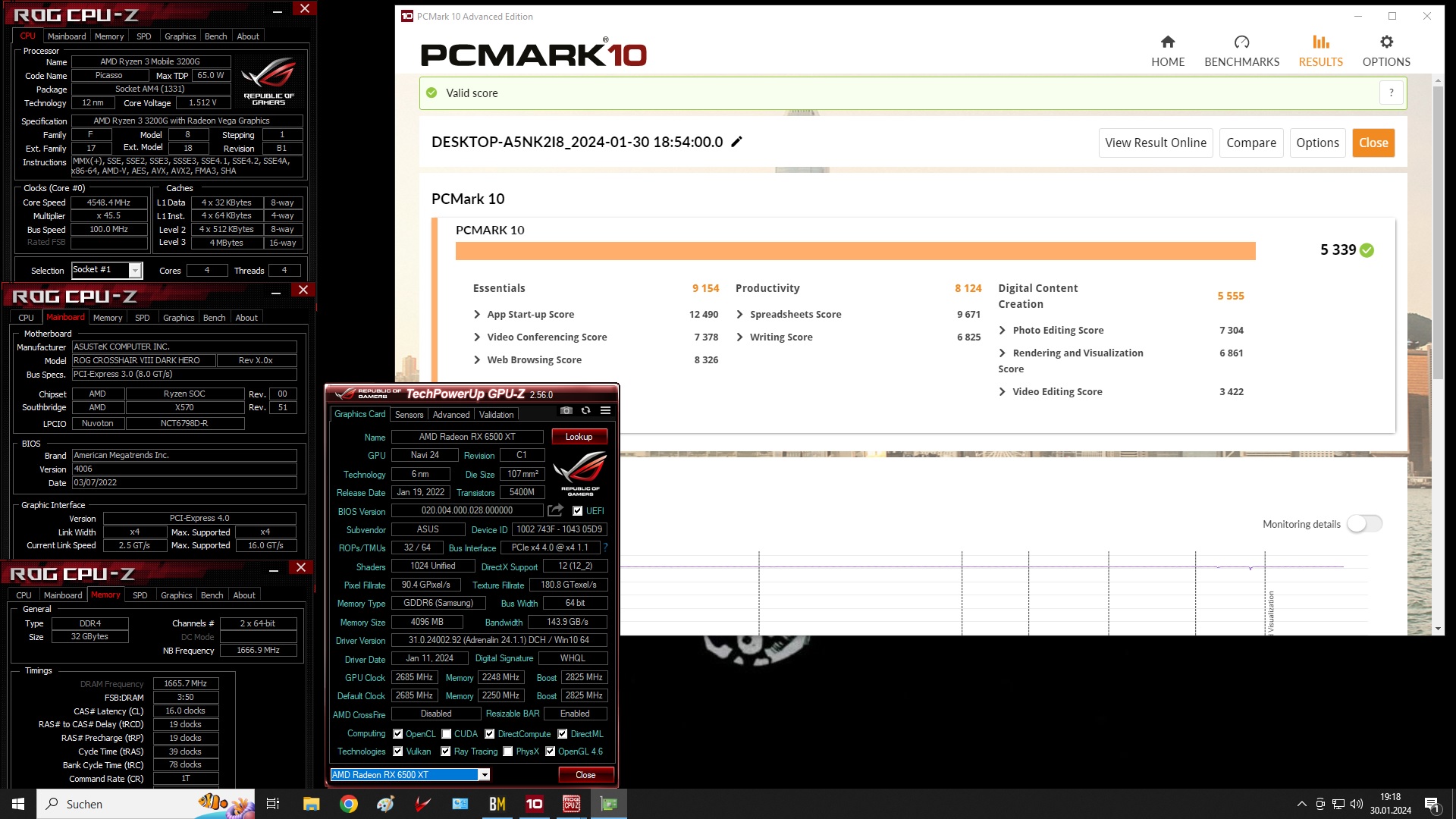Switch to GPU-Z graphics card taskbar icon
Image resolution: width=1456 pixels, height=819 pixels.
pos(608,804)
